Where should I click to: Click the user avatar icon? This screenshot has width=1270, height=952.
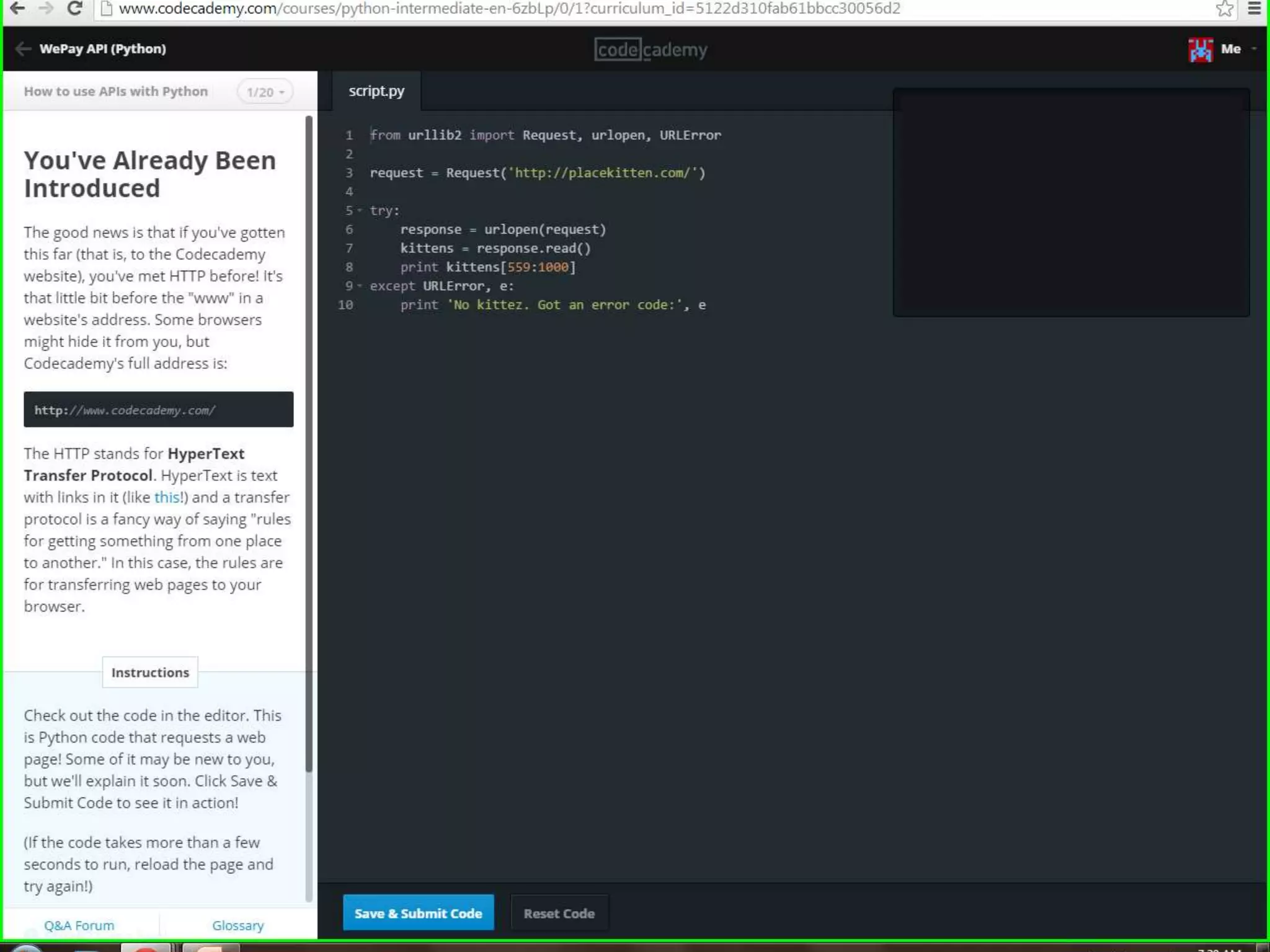pos(1201,50)
